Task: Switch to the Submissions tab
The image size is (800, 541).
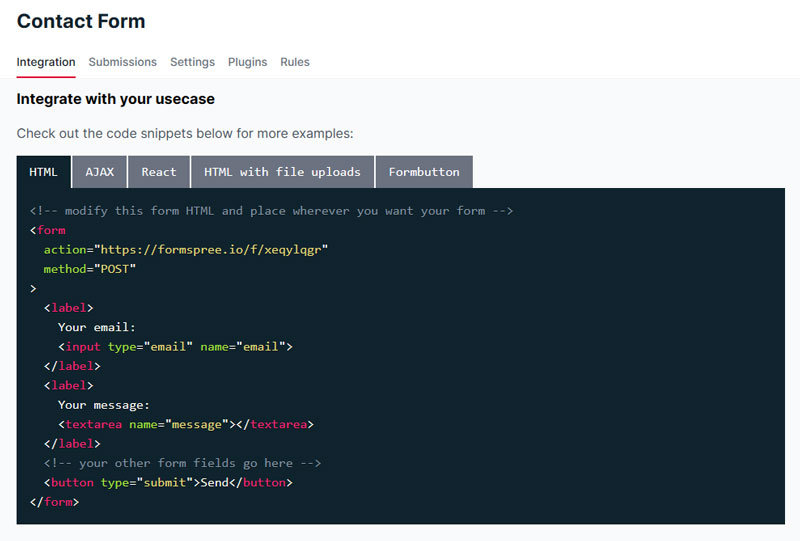Action: click(x=122, y=62)
